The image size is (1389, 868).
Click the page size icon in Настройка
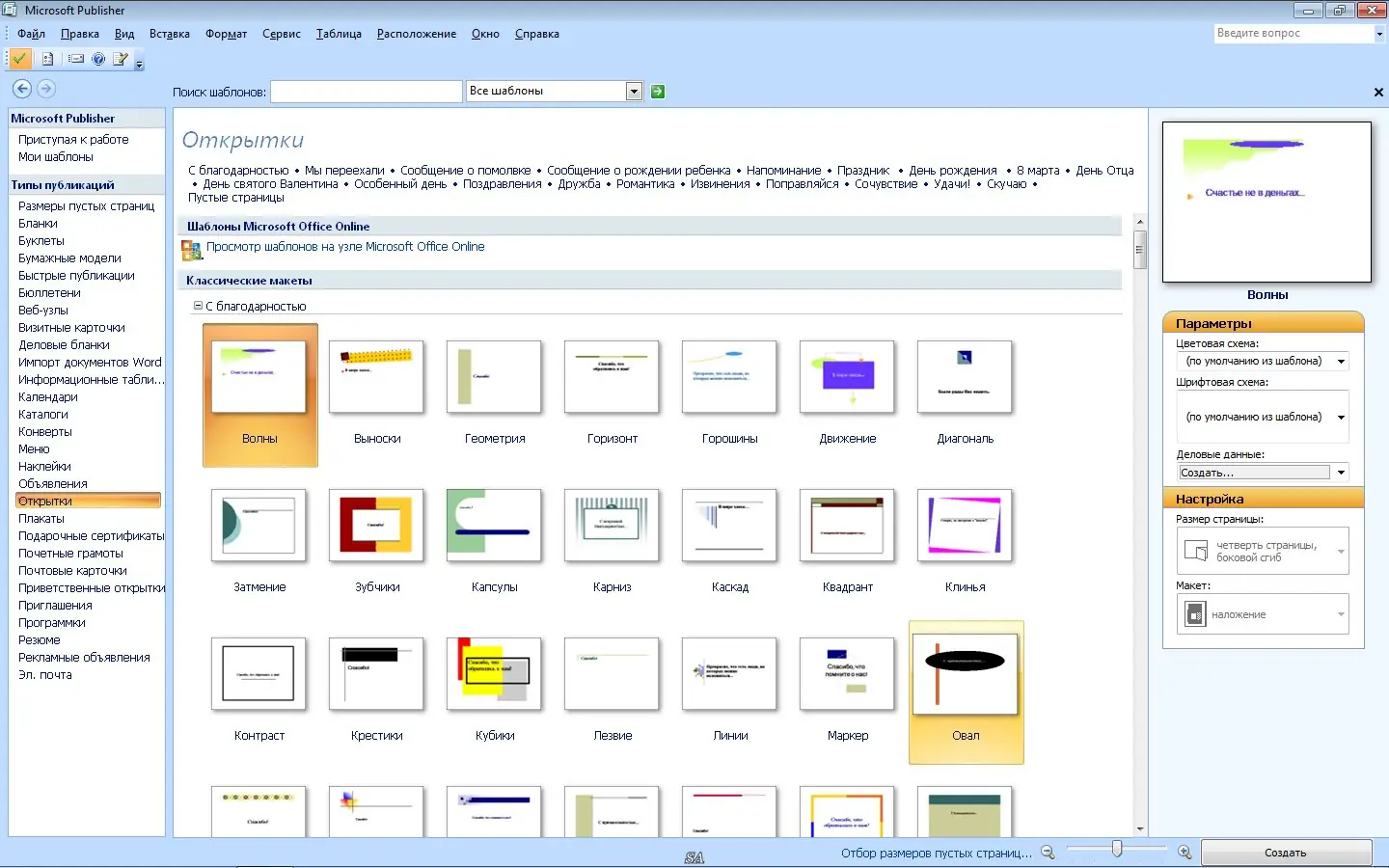(1195, 552)
